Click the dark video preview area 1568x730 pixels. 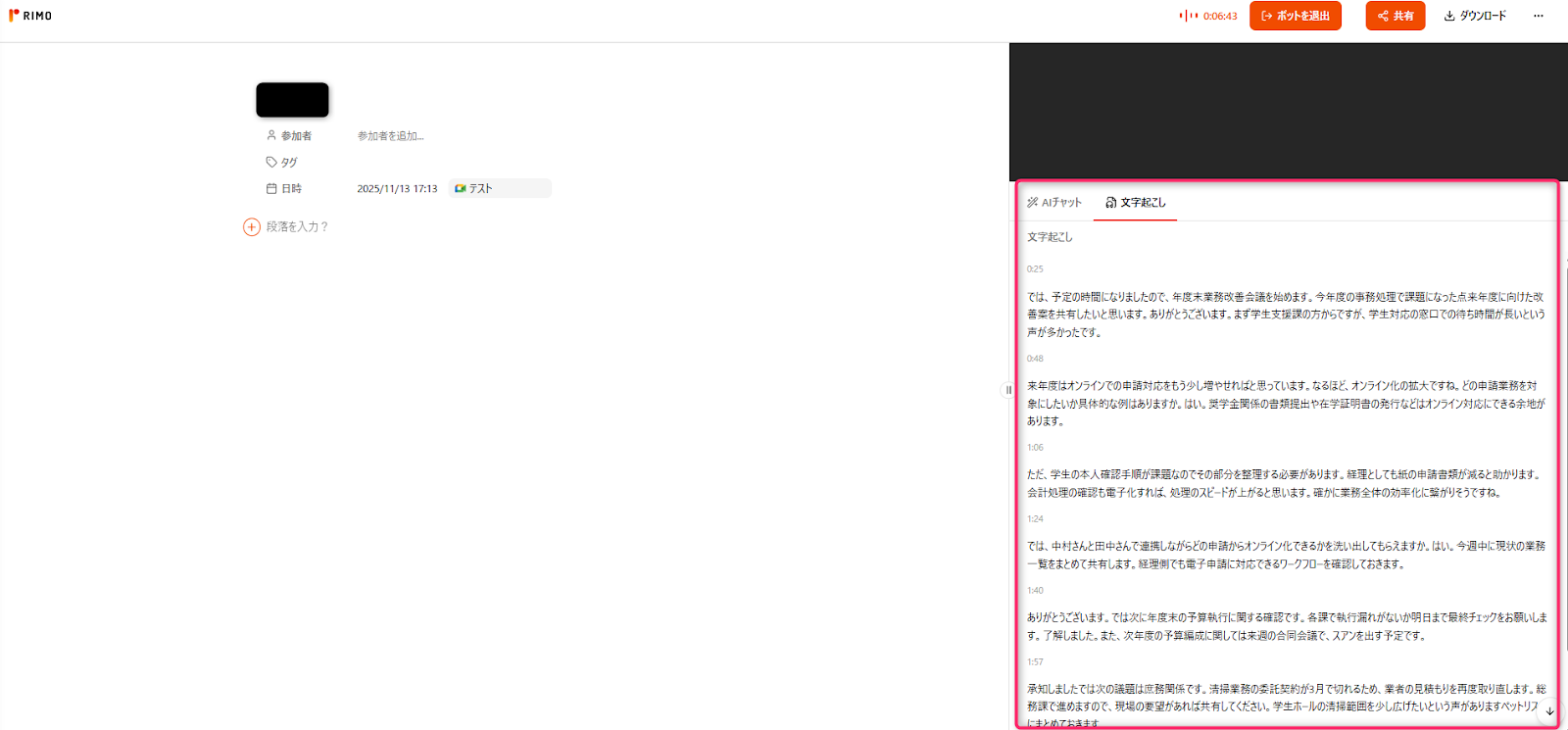pos(1289,112)
